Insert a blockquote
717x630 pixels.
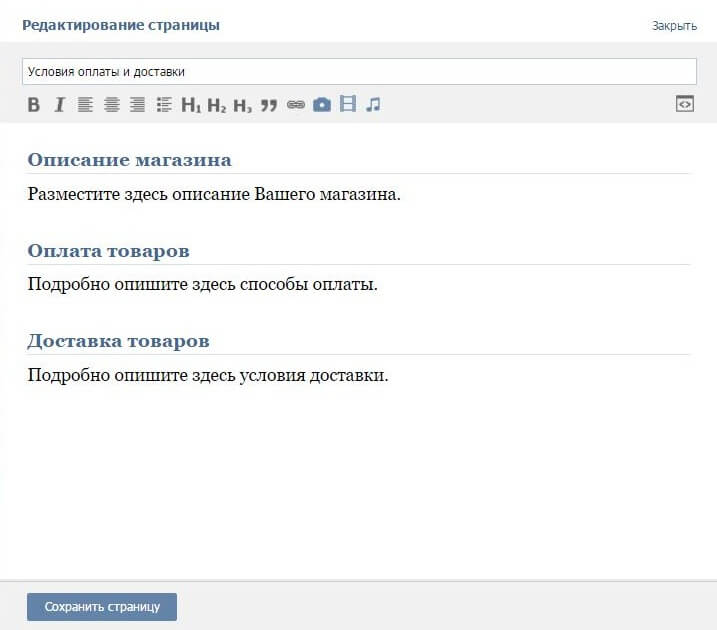[x=269, y=105]
